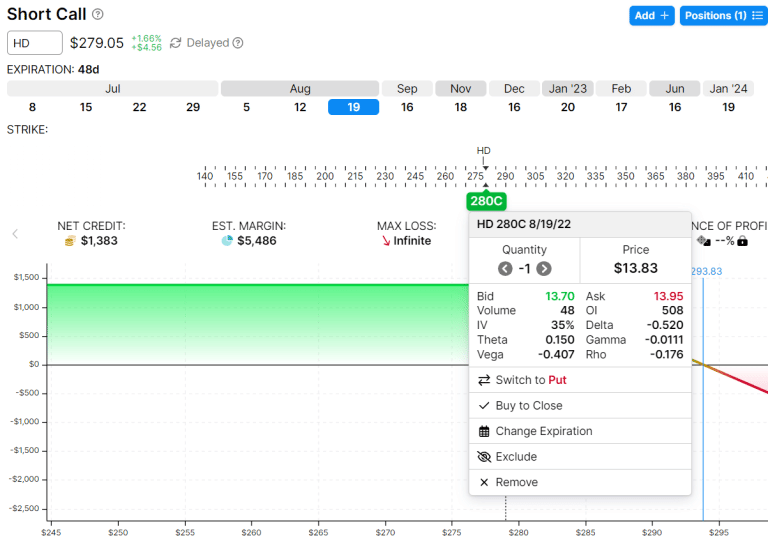The image size is (768, 543).
Task: Decrease quantity with the left arrow
Action: coord(505,268)
